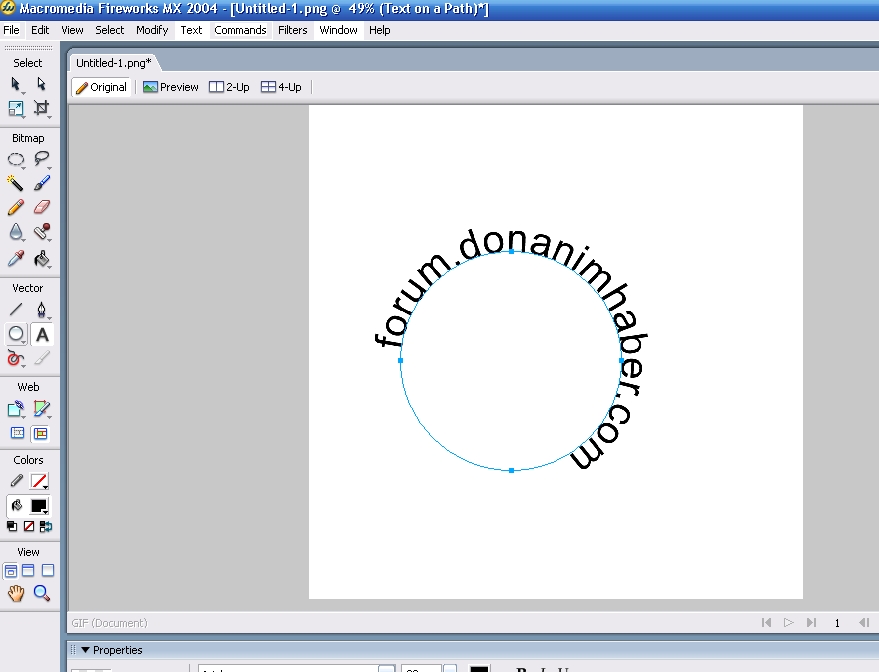Go to the first frame
879x672 pixels.
[766, 623]
